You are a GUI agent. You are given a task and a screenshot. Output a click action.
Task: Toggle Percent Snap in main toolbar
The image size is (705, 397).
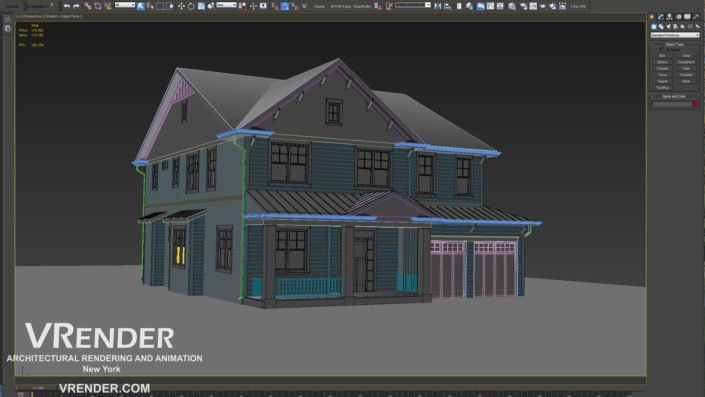[x=294, y=6]
